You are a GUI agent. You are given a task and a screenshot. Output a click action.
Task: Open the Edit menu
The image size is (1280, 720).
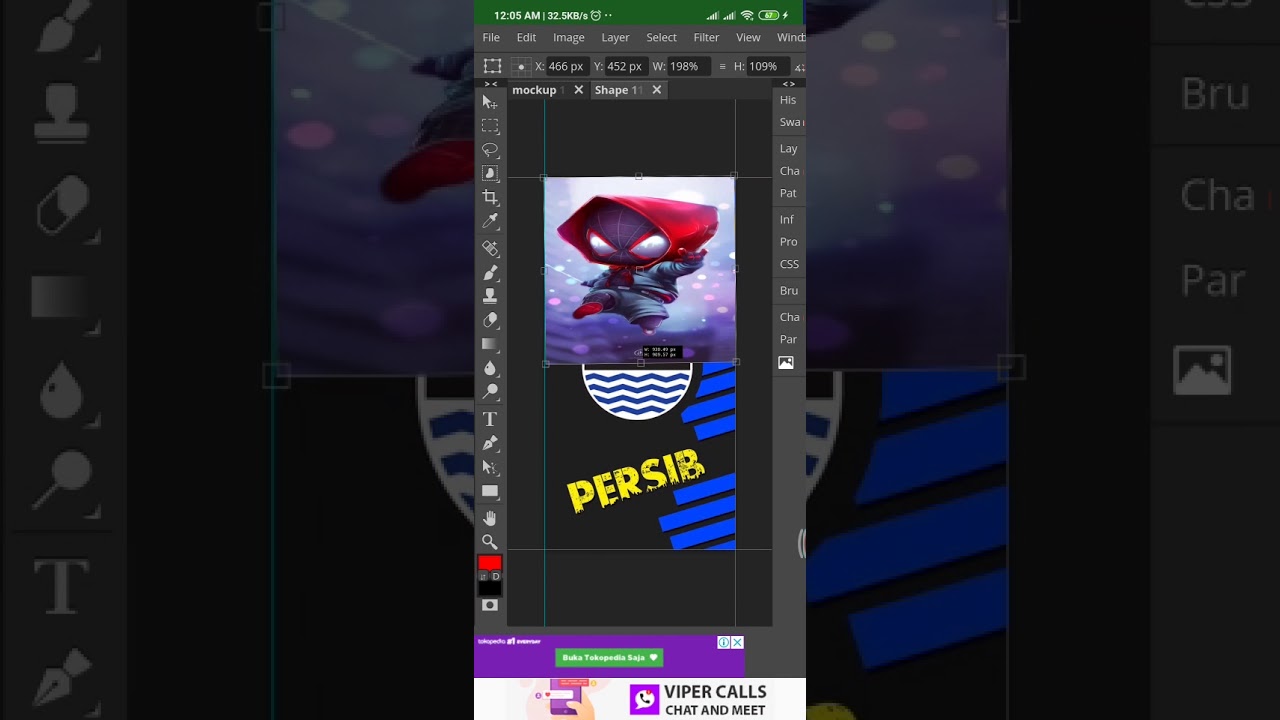pyautogui.click(x=526, y=37)
